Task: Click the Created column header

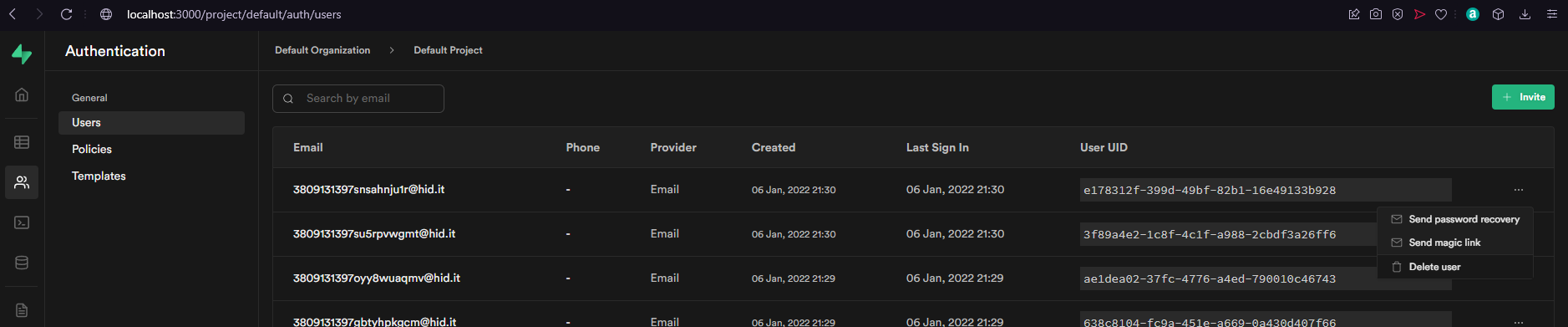Action: click(774, 147)
